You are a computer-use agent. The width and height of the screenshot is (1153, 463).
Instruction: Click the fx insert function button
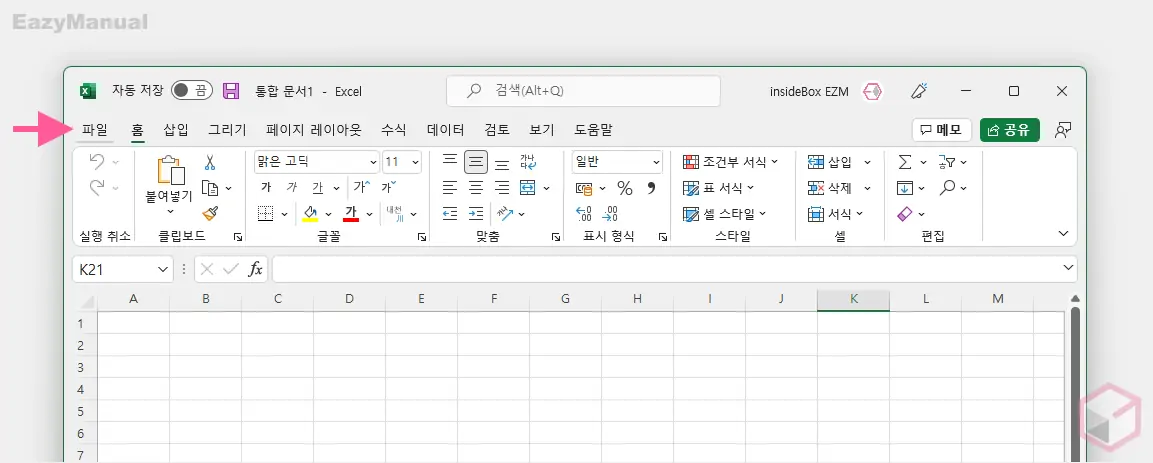(255, 270)
